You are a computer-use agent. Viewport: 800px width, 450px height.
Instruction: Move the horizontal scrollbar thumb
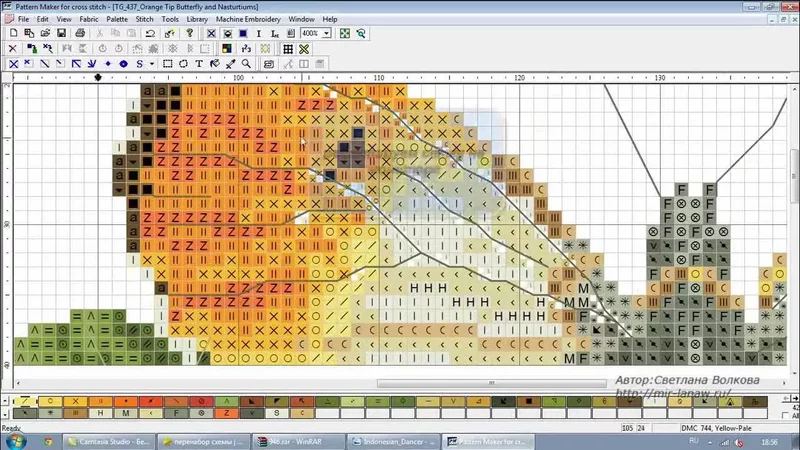[491, 383]
